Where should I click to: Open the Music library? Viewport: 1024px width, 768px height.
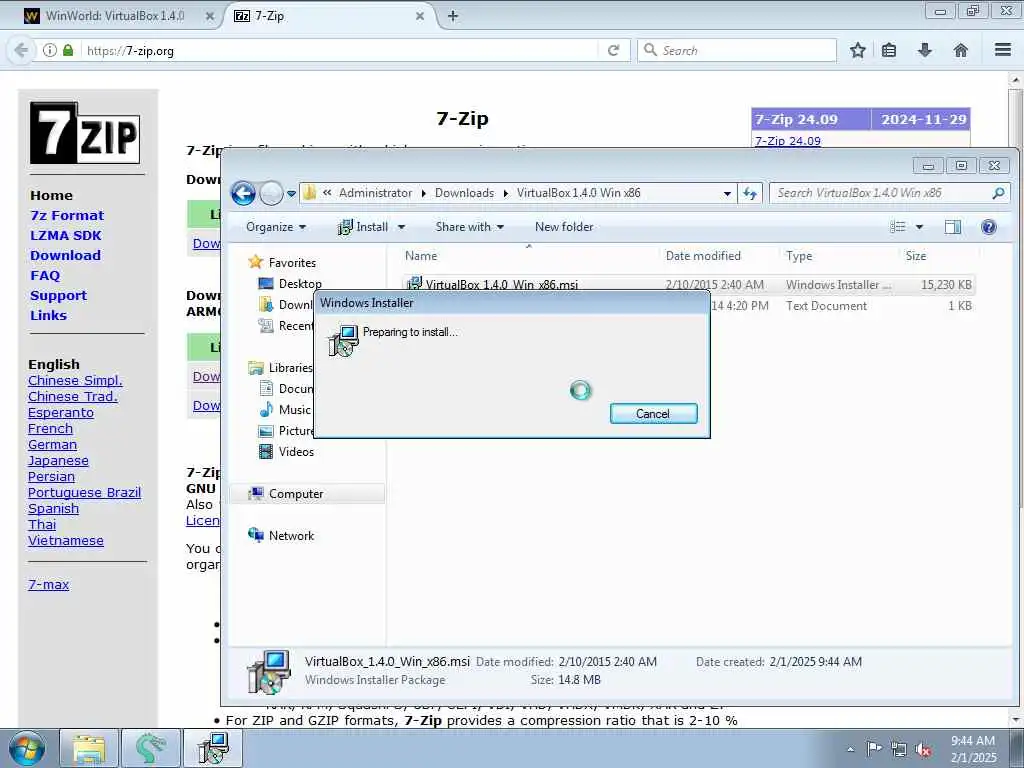pos(294,409)
